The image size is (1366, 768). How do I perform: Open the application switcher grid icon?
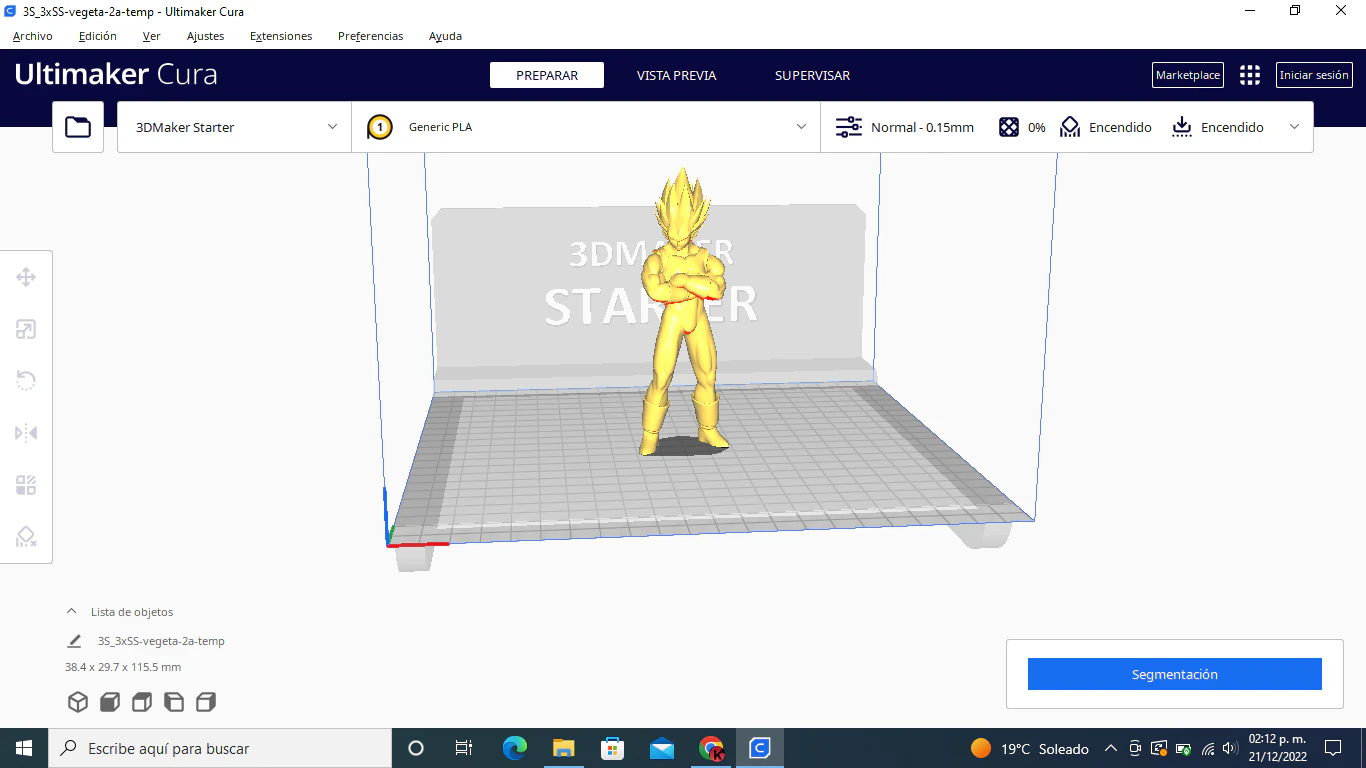[1250, 75]
